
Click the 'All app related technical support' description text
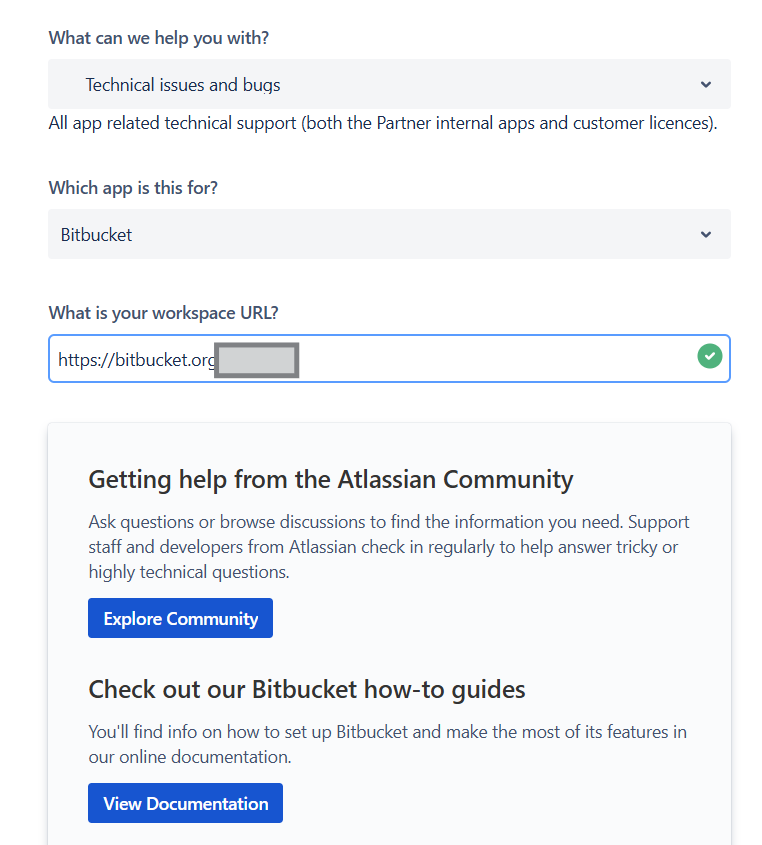383,123
